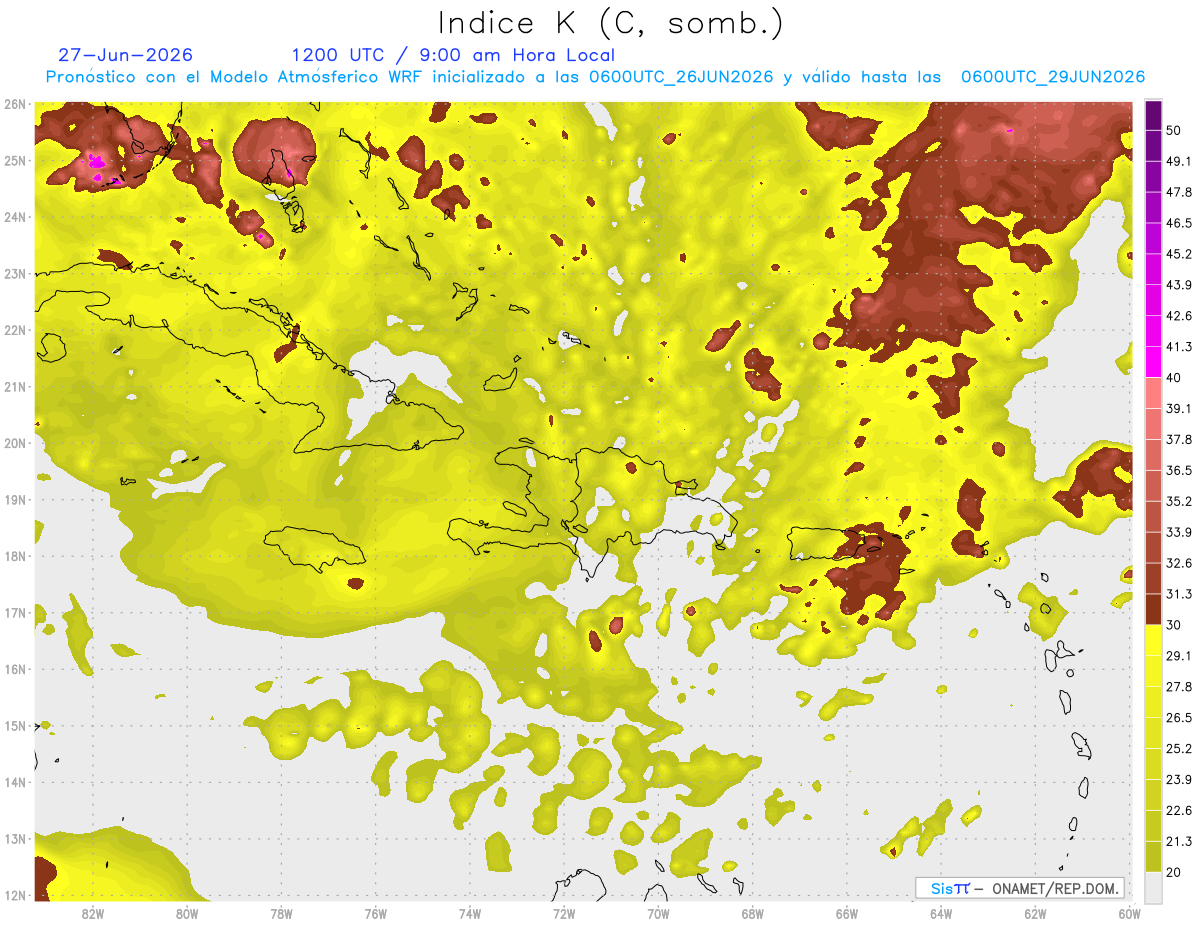Click the "41.3" color scale label
Image resolution: width=1200 pixels, height=927 pixels.
click(x=1178, y=347)
